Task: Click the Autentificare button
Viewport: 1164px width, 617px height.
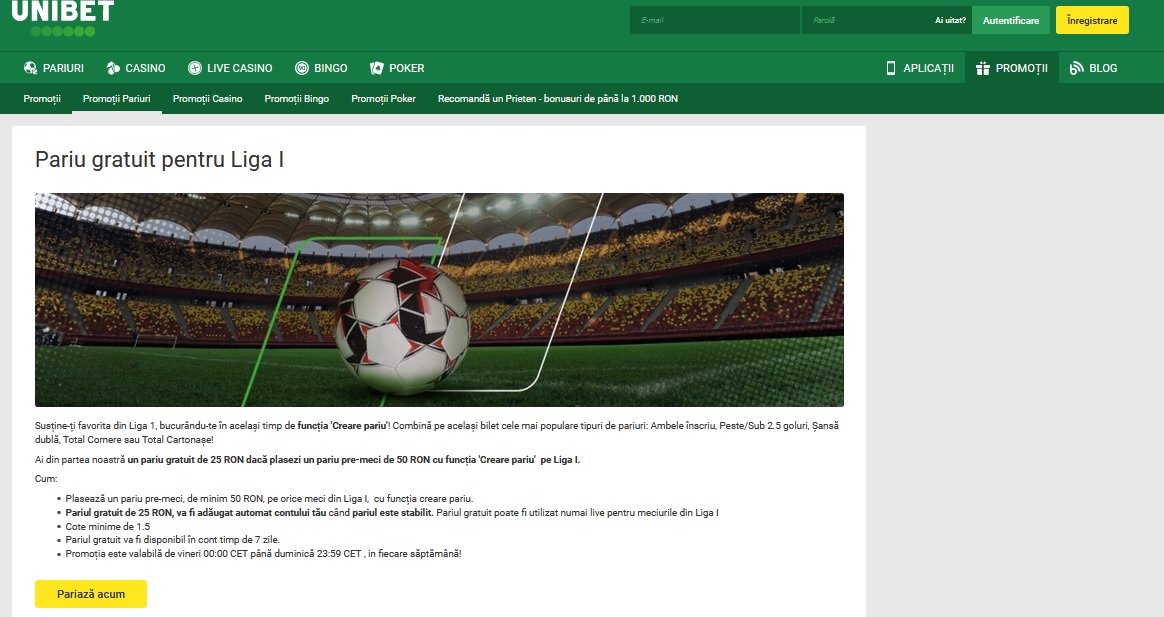Action: click(1011, 21)
